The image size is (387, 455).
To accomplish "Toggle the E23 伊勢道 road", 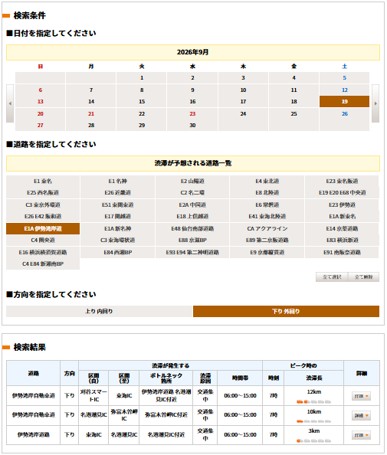I will 342,205.
